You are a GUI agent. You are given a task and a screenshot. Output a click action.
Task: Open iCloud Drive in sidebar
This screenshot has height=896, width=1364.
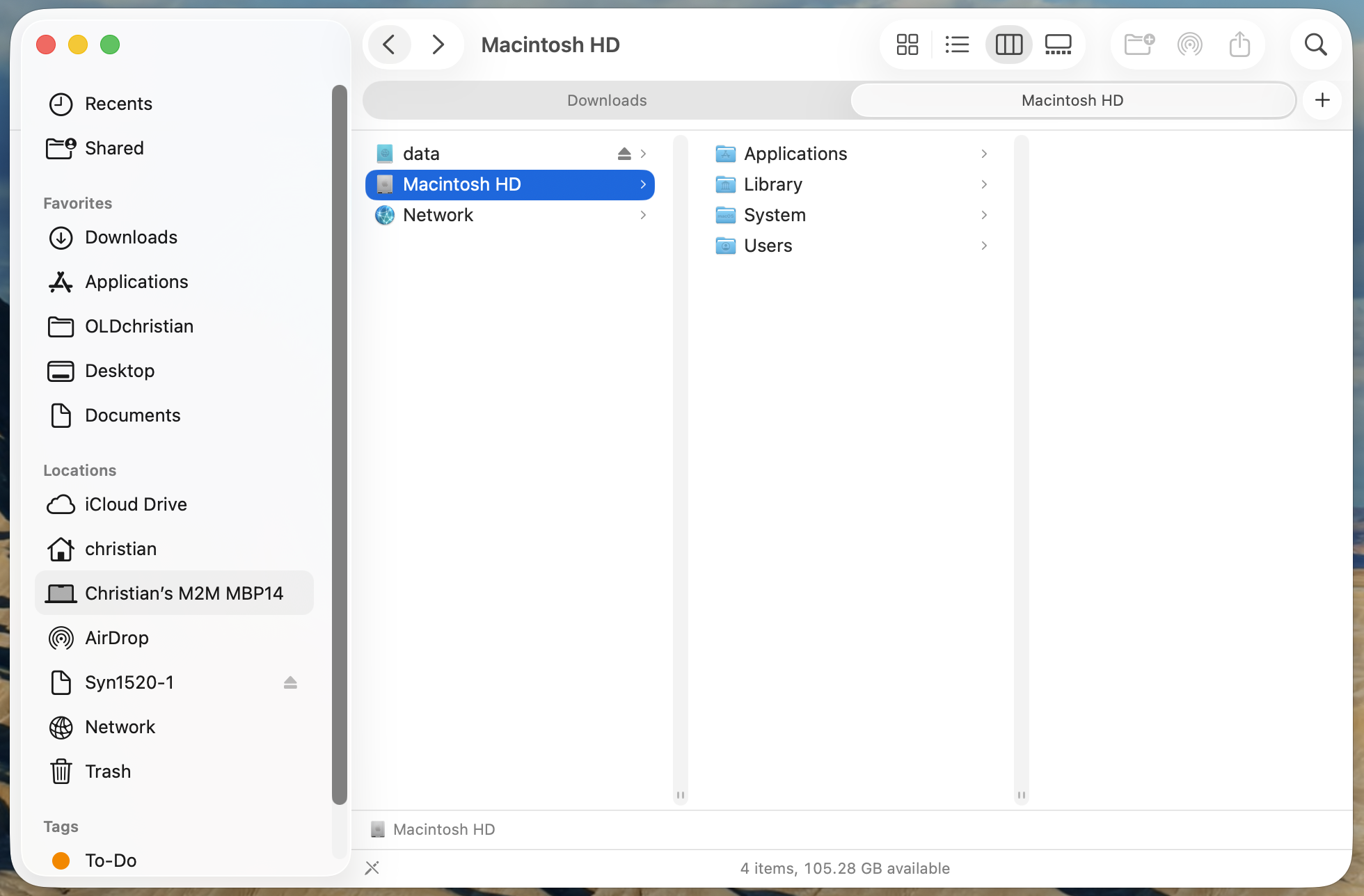pyautogui.click(x=136, y=504)
